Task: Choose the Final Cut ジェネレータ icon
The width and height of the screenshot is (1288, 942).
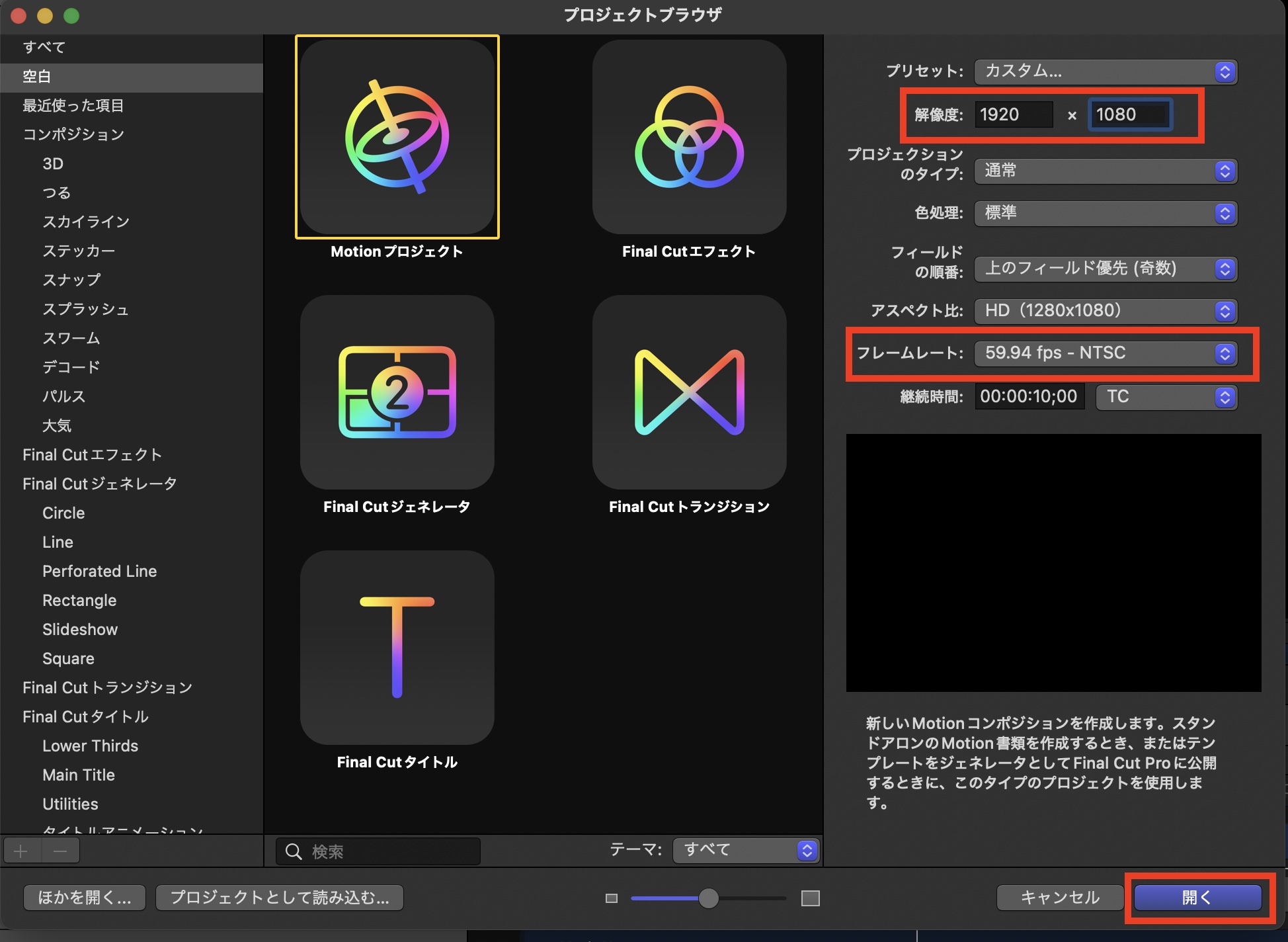Action: tap(397, 392)
